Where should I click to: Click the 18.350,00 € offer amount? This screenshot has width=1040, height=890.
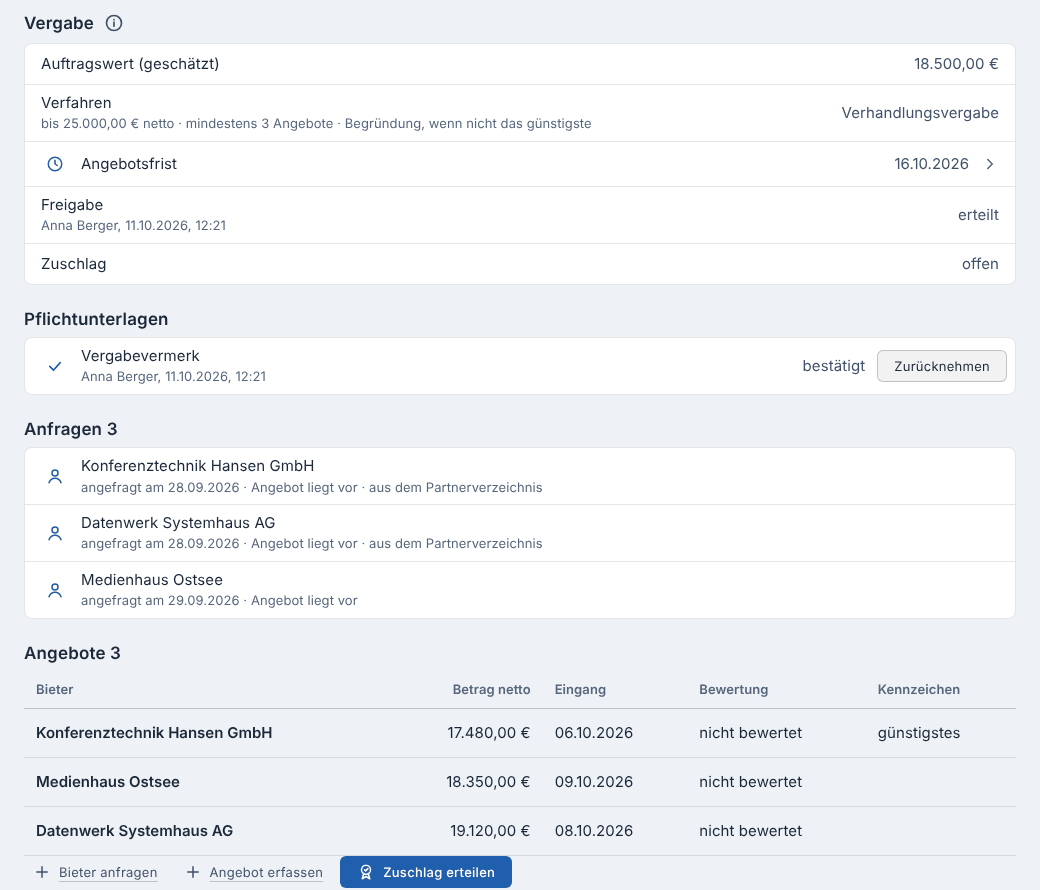tap(488, 782)
